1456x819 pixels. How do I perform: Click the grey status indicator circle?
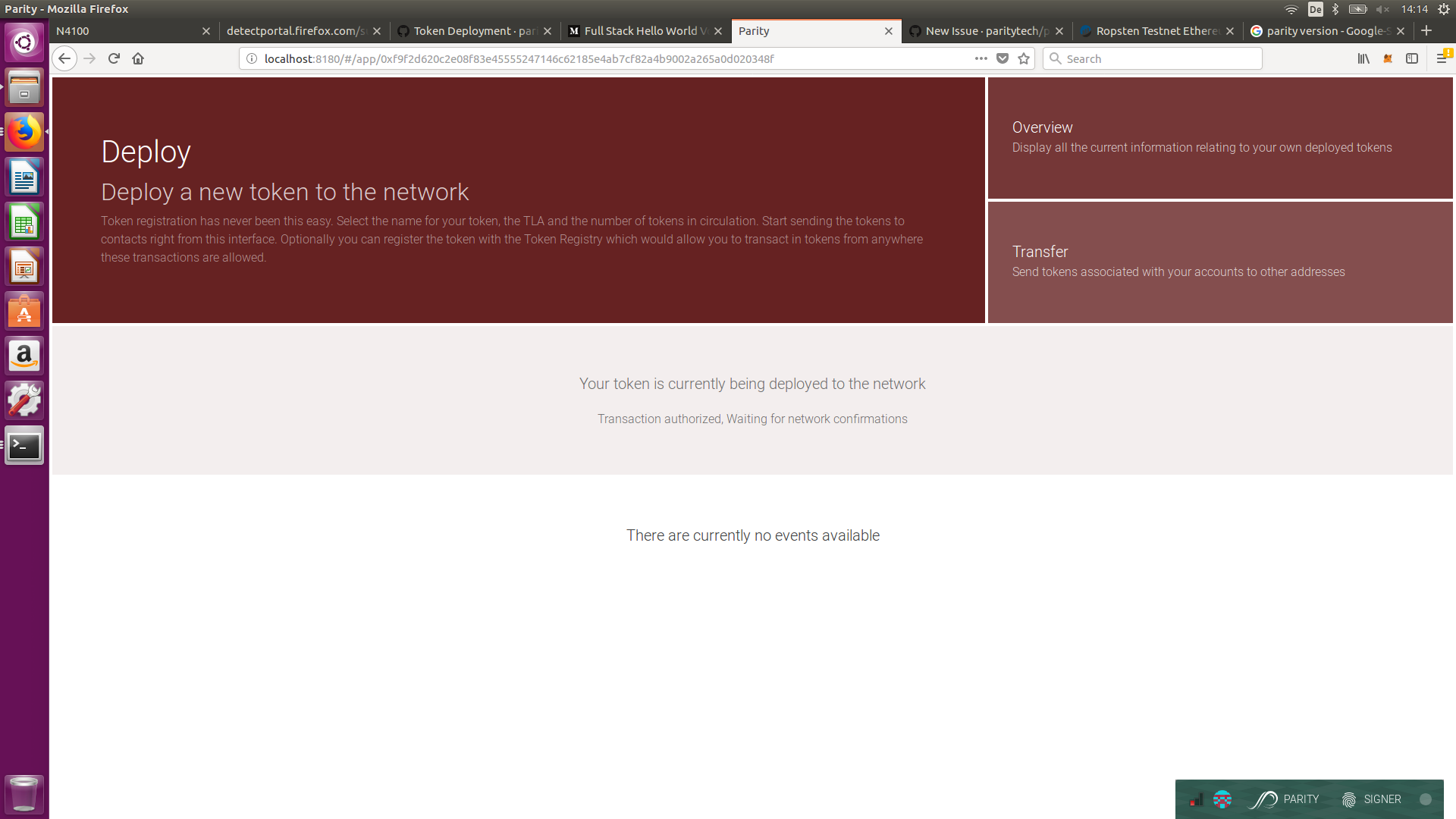pos(1426,799)
